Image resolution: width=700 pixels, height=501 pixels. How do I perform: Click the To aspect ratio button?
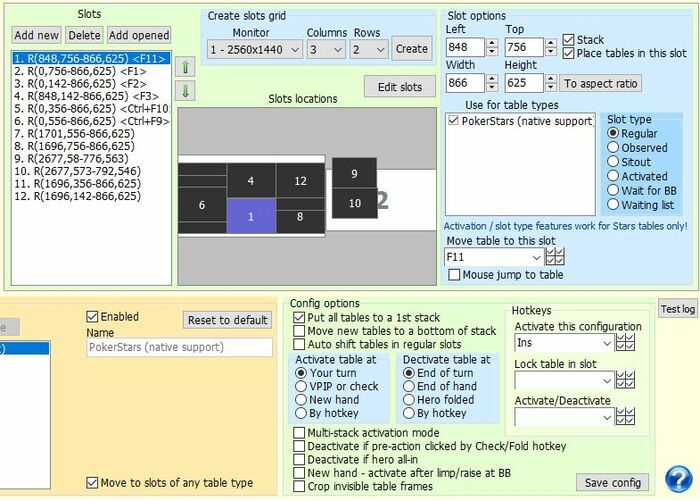(x=600, y=83)
